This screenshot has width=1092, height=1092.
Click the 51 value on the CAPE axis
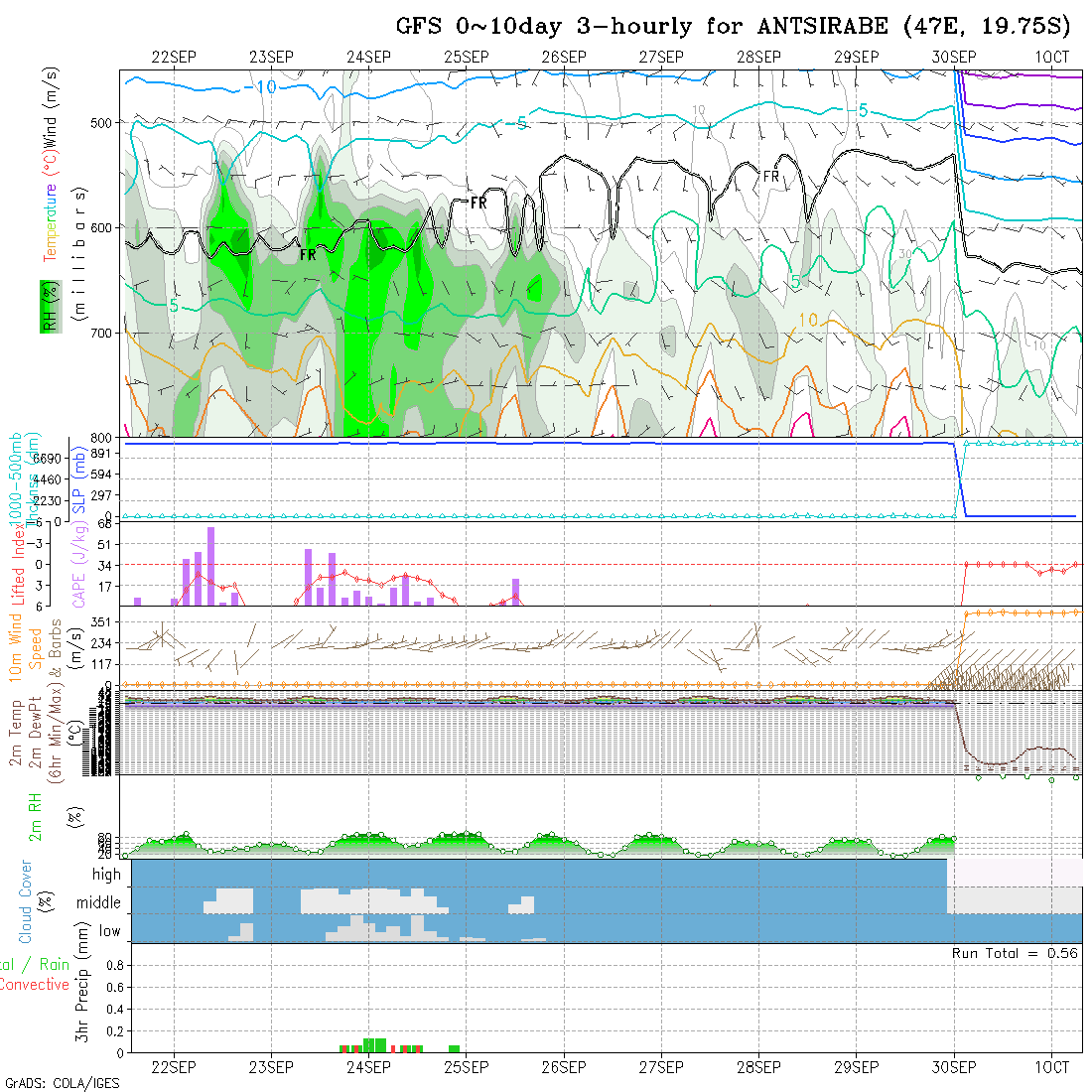point(104,545)
